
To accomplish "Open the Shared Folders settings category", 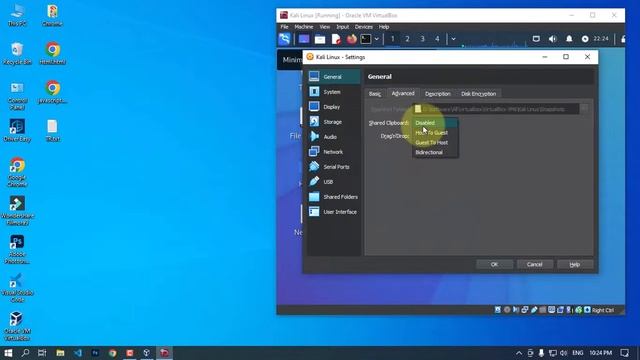I will [333, 197].
